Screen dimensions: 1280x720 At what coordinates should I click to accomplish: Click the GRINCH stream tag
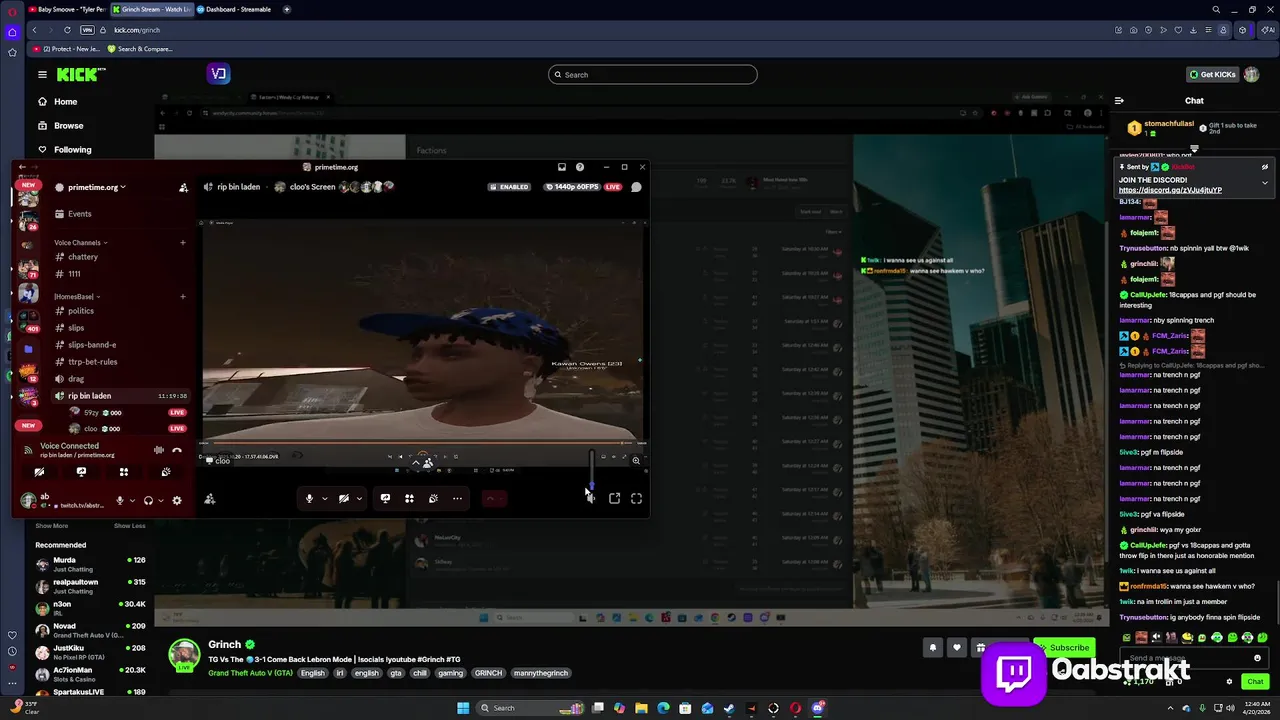point(488,673)
